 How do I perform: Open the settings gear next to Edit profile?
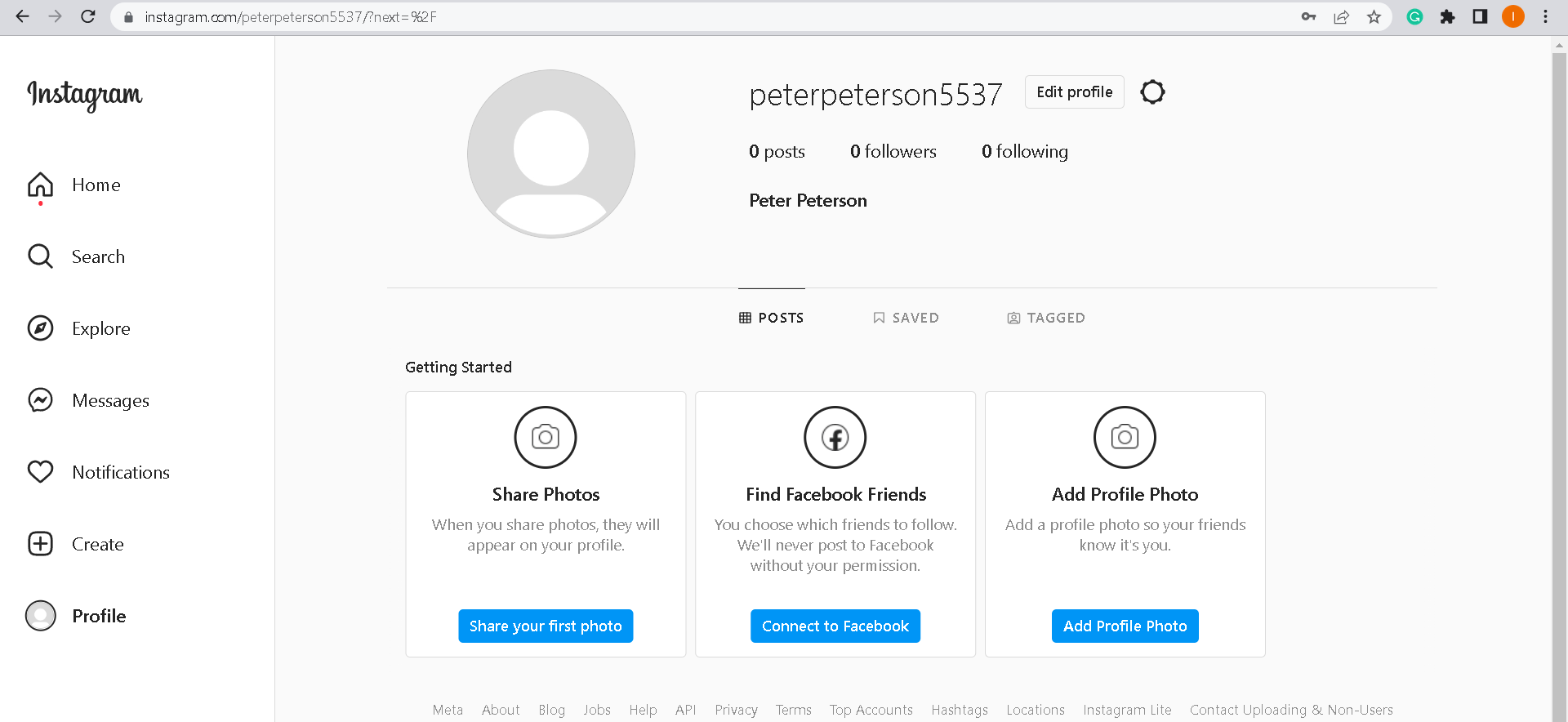pos(1152,92)
